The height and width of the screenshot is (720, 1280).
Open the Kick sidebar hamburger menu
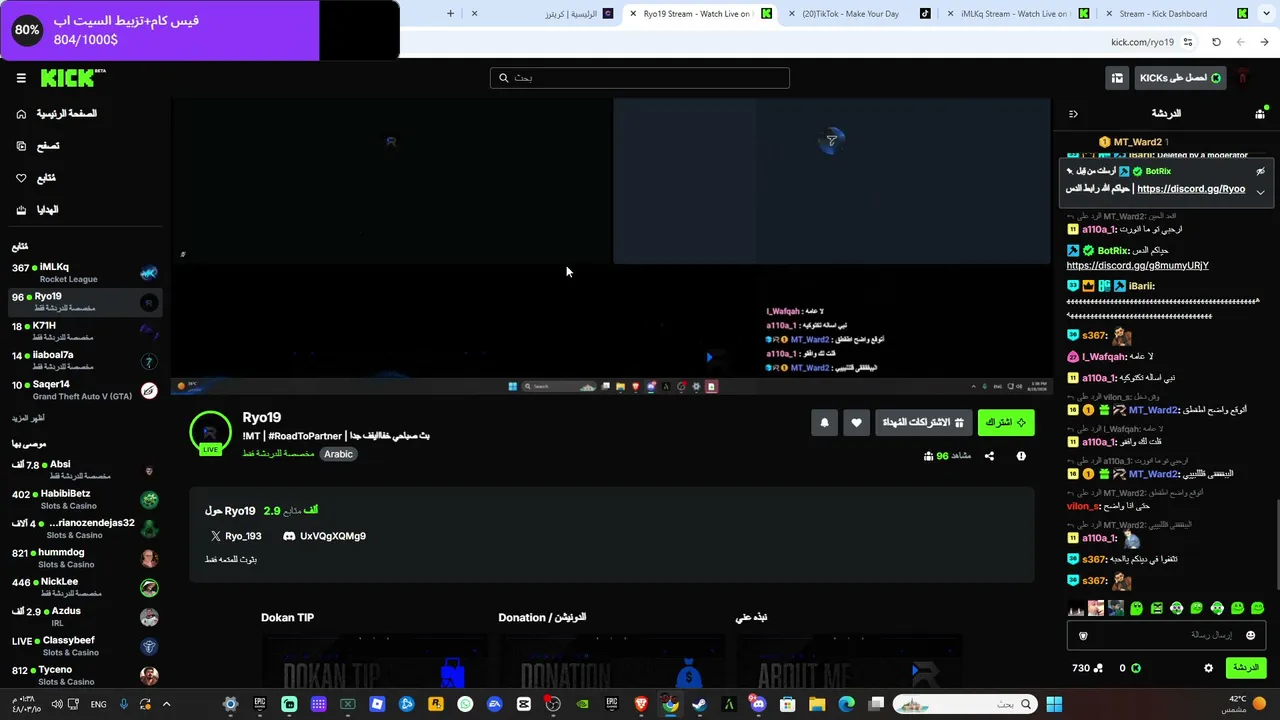point(21,78)
